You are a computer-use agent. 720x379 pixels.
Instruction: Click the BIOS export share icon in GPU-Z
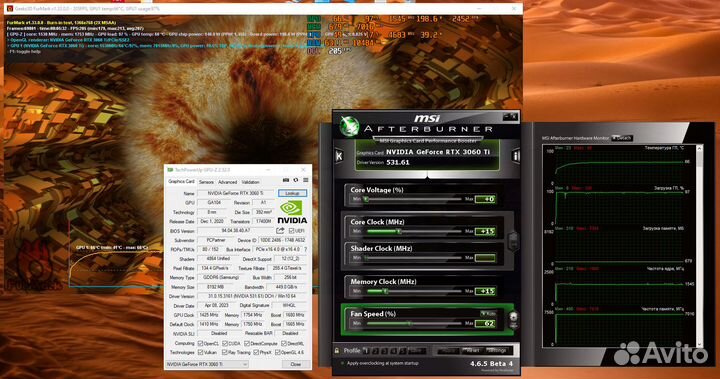(280, 231)
